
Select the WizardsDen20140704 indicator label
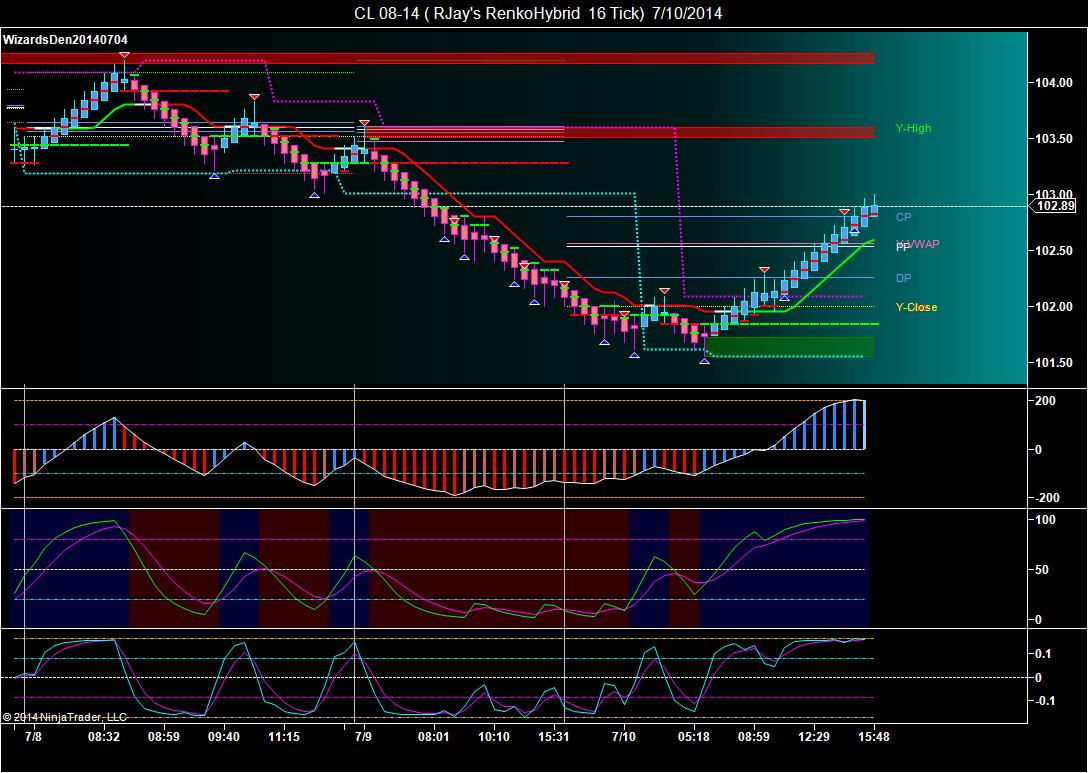65,40
